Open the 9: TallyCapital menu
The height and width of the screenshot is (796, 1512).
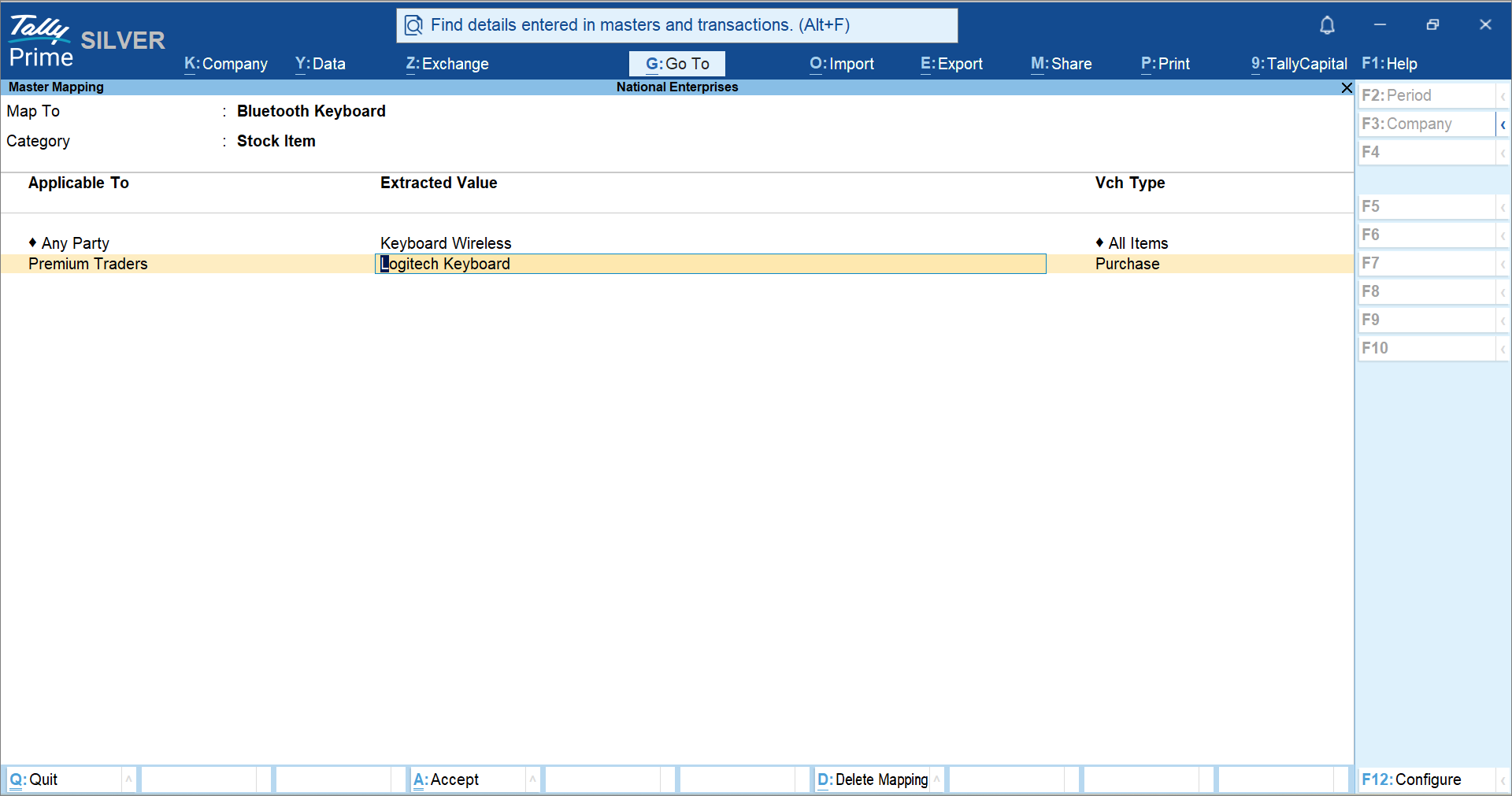(1299, 64)
